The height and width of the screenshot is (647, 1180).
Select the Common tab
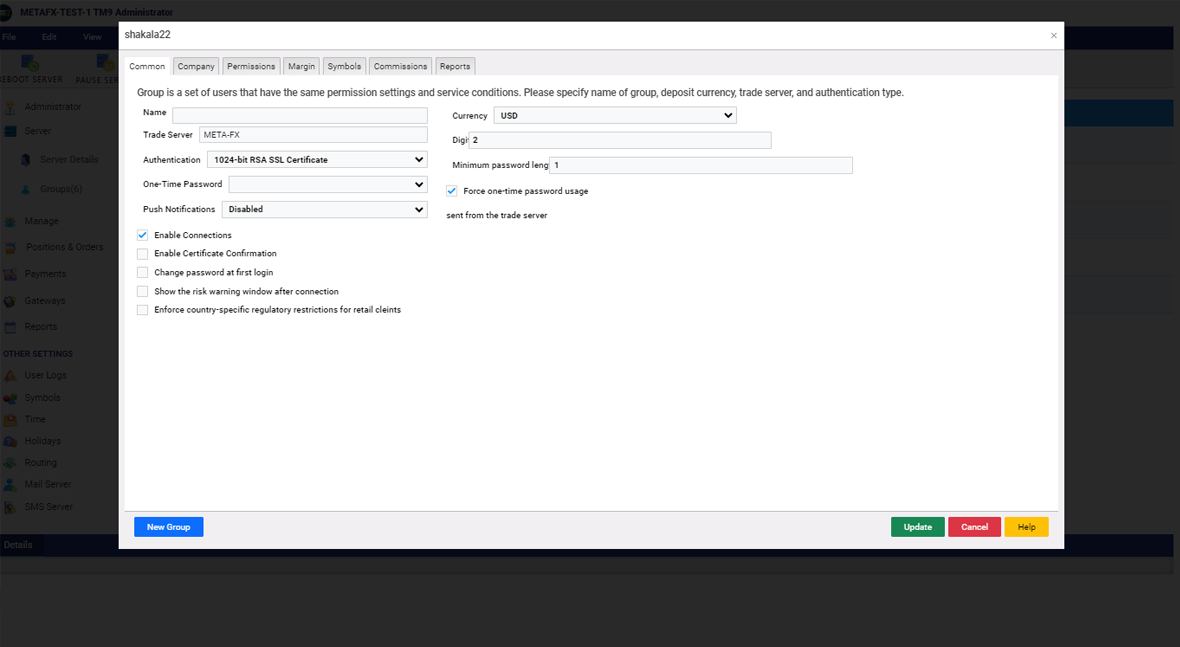coord(147,66)
